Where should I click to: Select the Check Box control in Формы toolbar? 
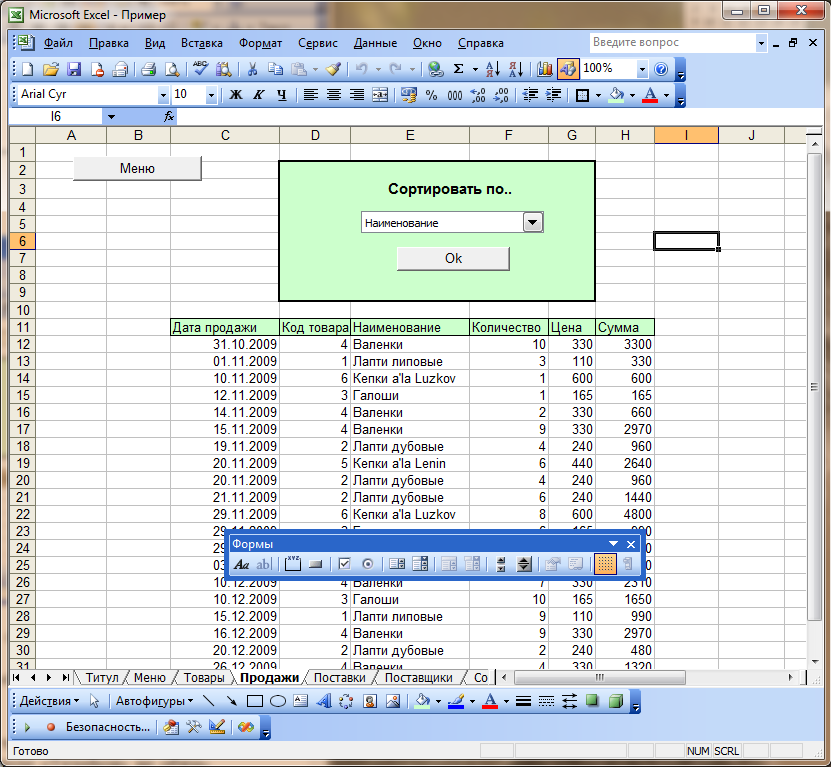coord(344,564)
